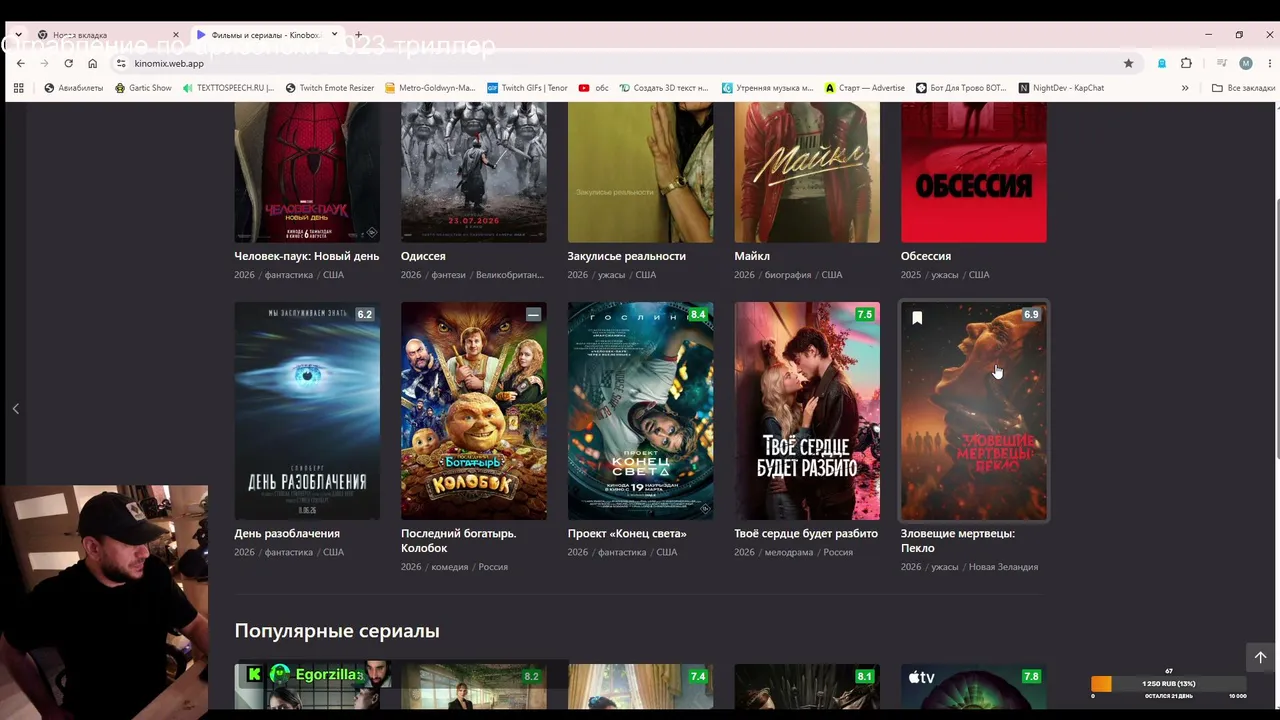Click the комедия genre label
This screenshot has width=1280, height=720.
click(450, 567)
